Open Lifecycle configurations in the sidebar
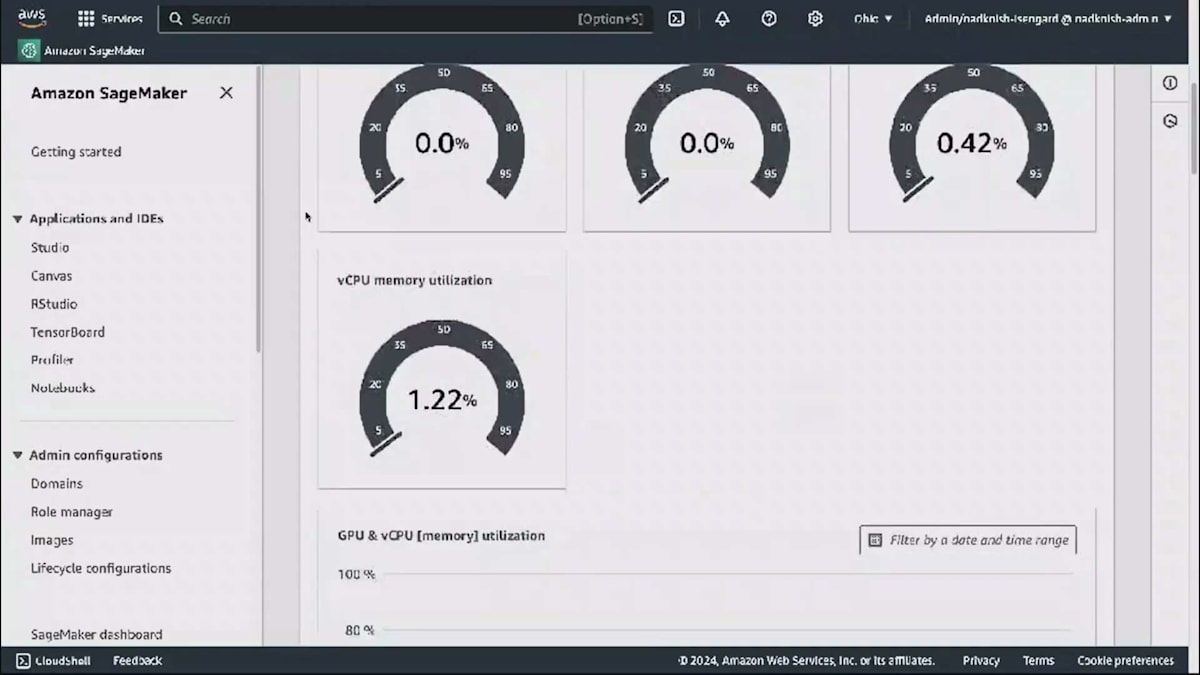Screen dimensions: 1200x675 [101, 568]
